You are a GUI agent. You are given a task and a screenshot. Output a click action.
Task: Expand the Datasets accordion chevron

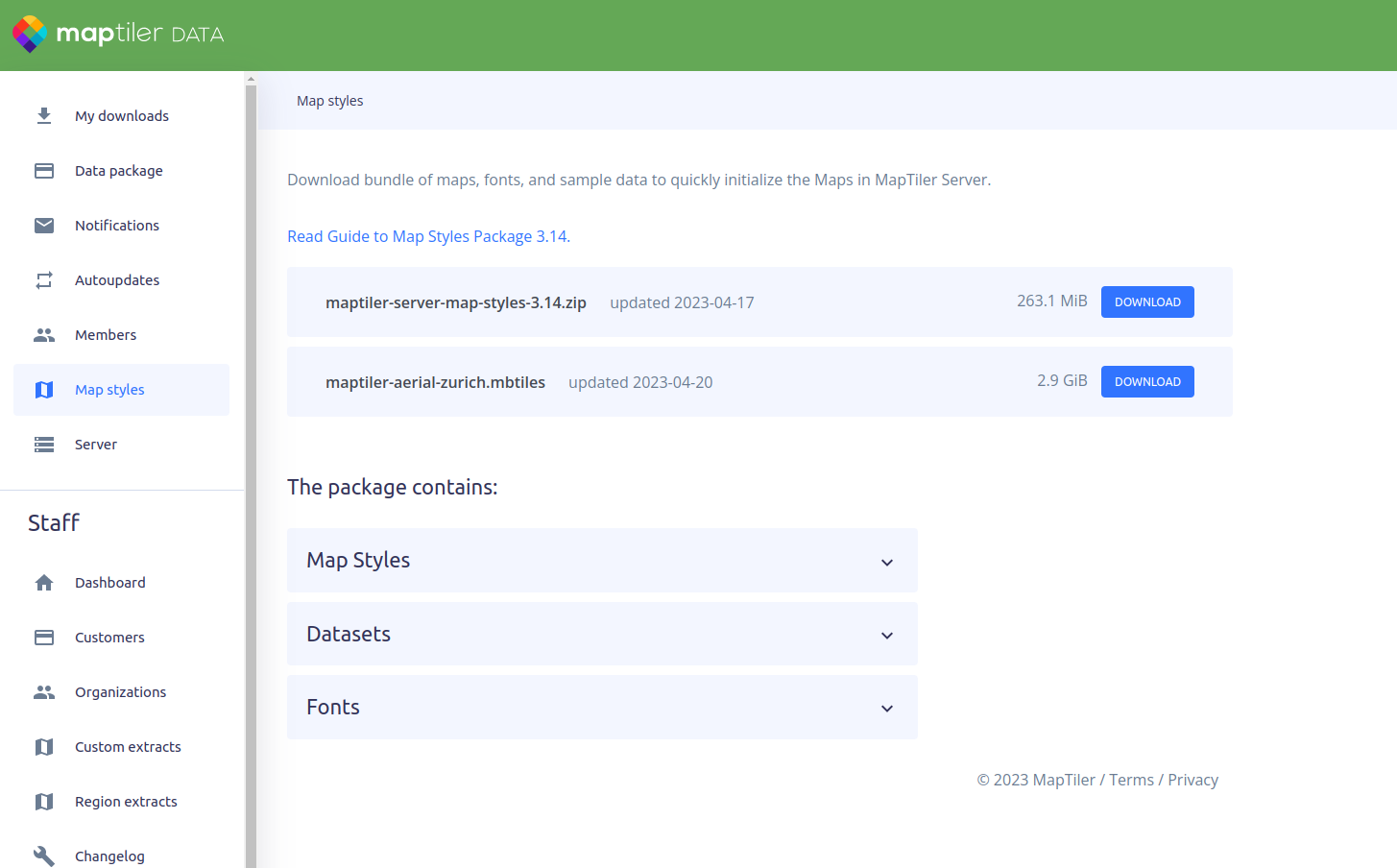point(887,636)
